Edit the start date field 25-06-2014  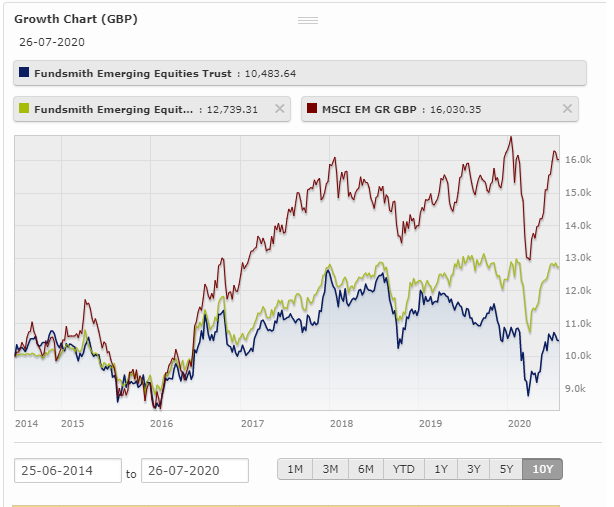point(68,470)
